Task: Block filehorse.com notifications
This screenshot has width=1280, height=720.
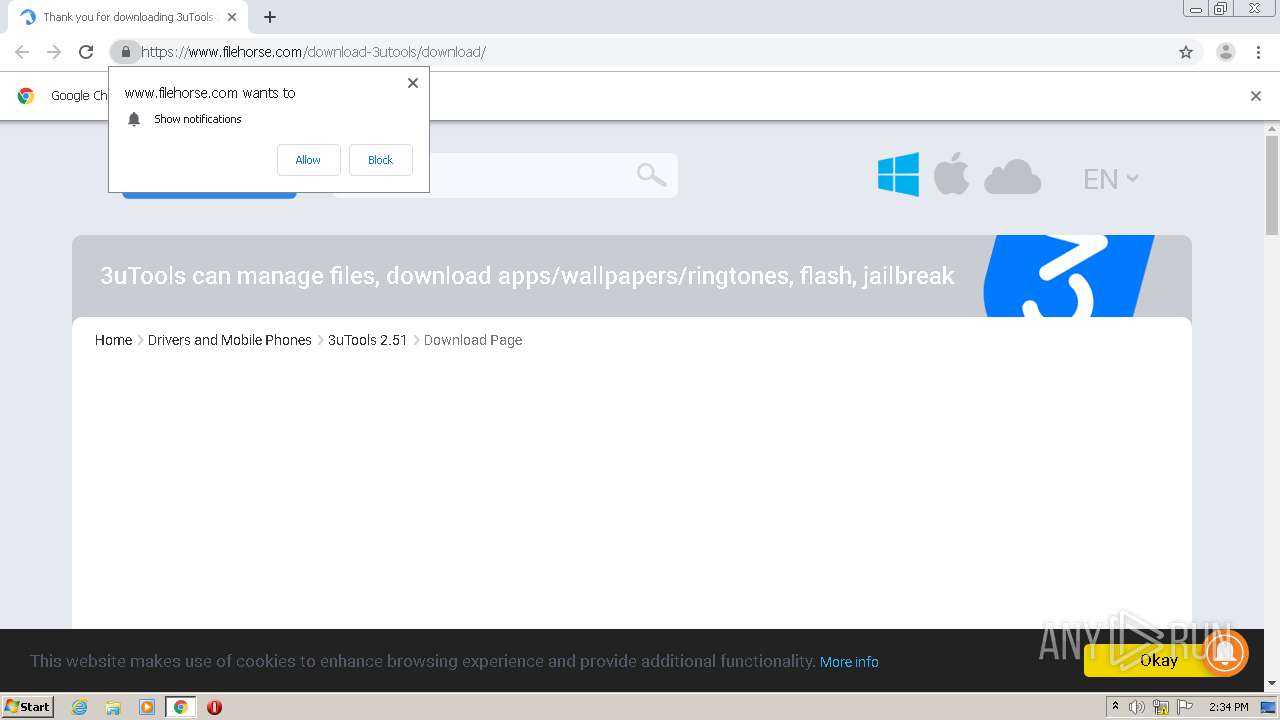Action: tap(380, 160)
